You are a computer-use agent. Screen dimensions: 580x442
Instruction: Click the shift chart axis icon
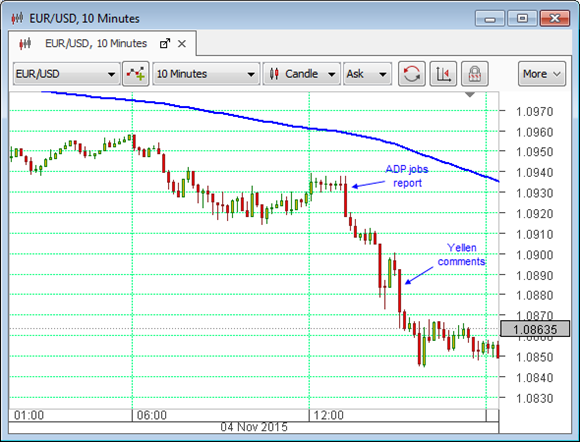[x=443, y=74]
